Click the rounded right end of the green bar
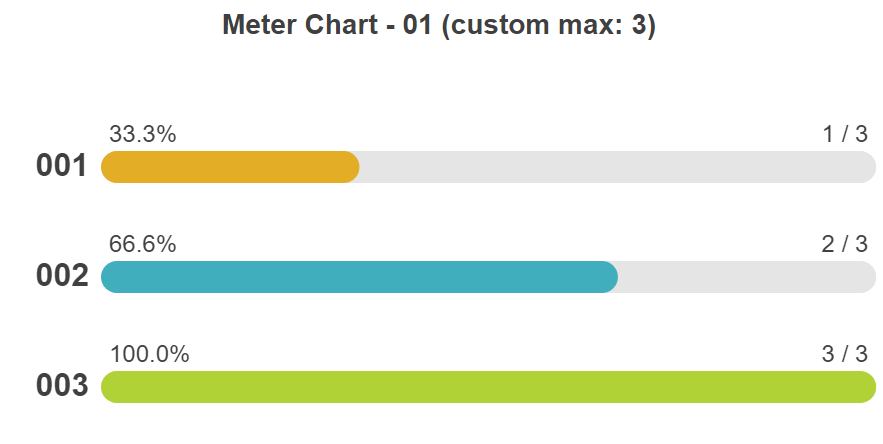 pos(868,387)
